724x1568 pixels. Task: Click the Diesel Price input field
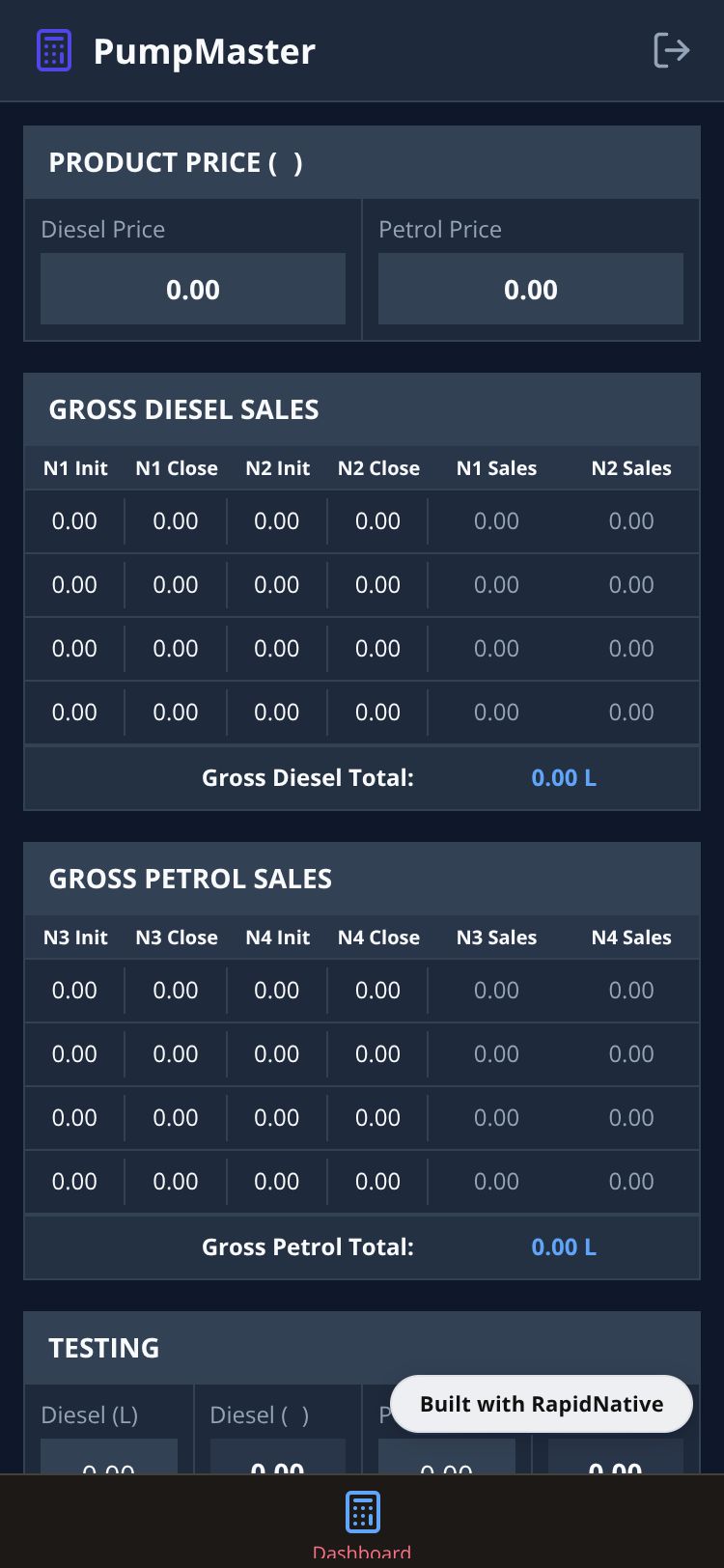[193, 290]
